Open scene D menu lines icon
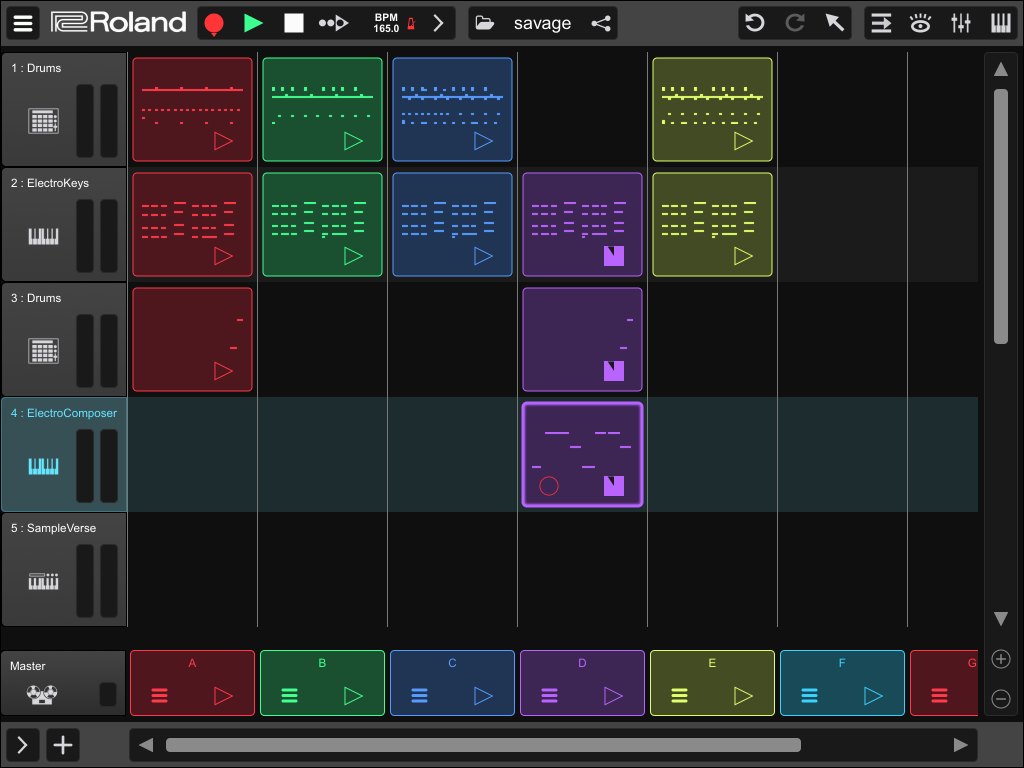 click(549, 696)
